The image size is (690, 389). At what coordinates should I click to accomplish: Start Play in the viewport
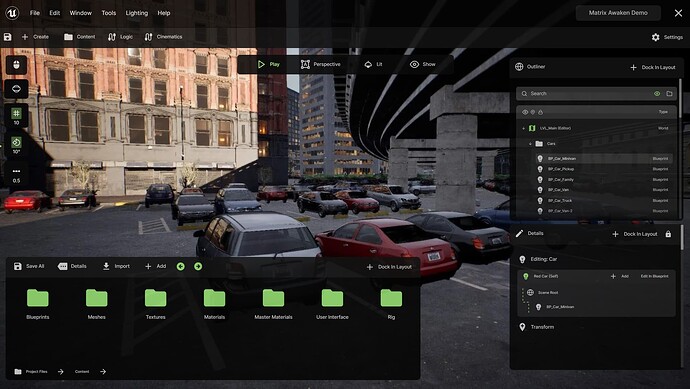click(x=268, y=64)
